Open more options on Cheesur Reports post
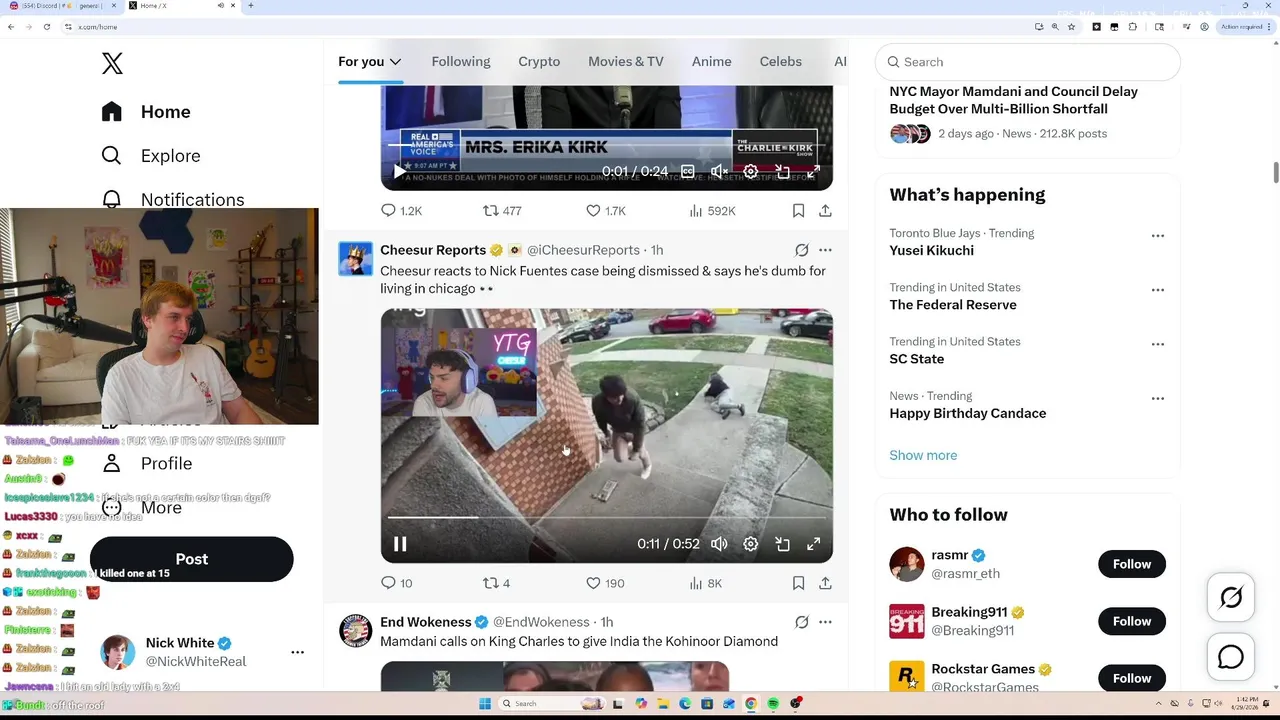1280x720 pixels. pos(825,250)
